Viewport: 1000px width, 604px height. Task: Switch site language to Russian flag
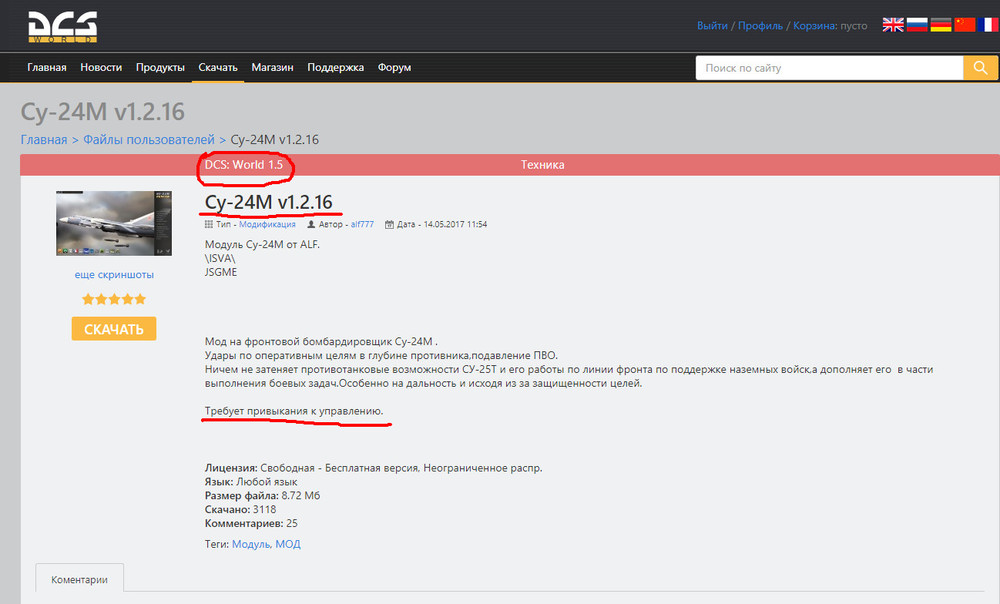pyautogui.click(x=917, y=25)
